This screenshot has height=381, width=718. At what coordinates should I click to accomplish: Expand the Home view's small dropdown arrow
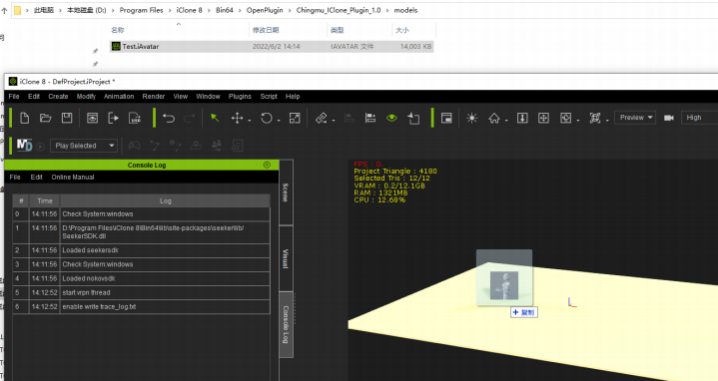point(506,121)
